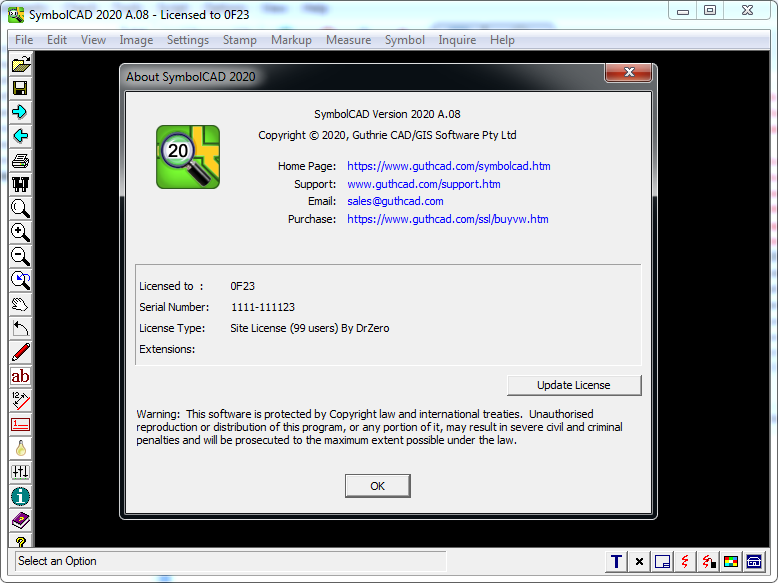
Task: Click the Save floppy disk icon
Action: pyautogui.click(x=21, y=88)
